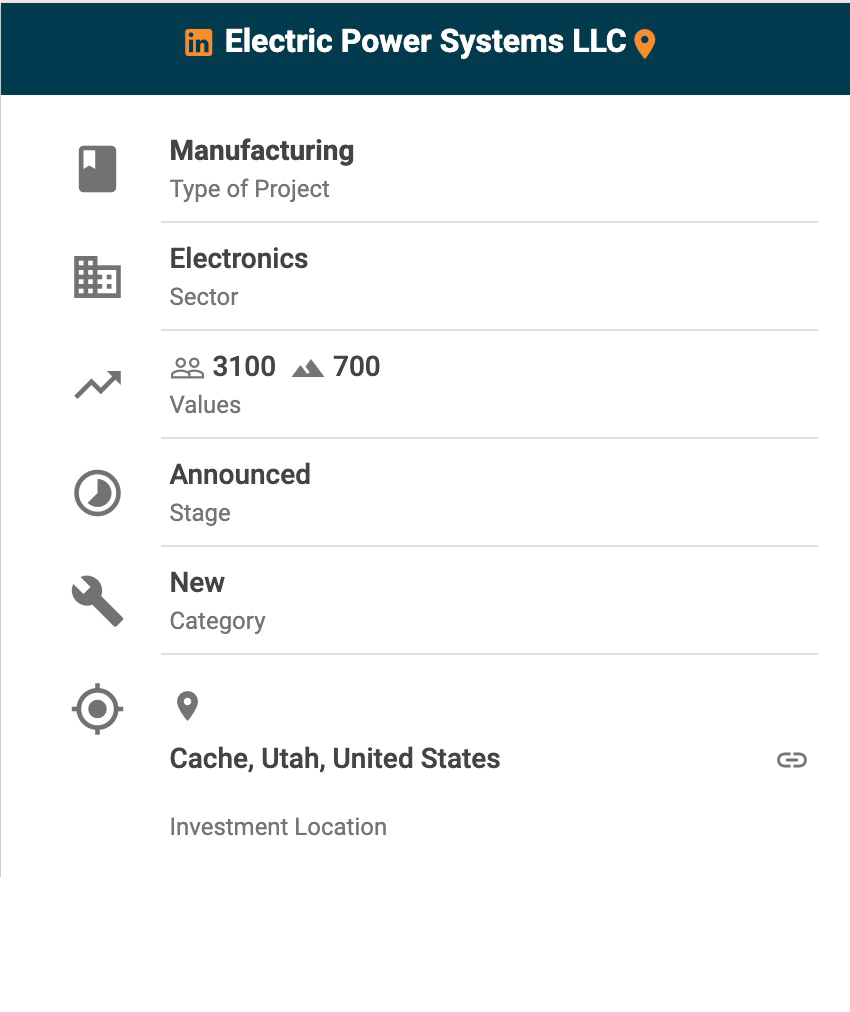850x1012 pixels.
Task: Click the Investment Location label
Action: (x=278, y=827)
